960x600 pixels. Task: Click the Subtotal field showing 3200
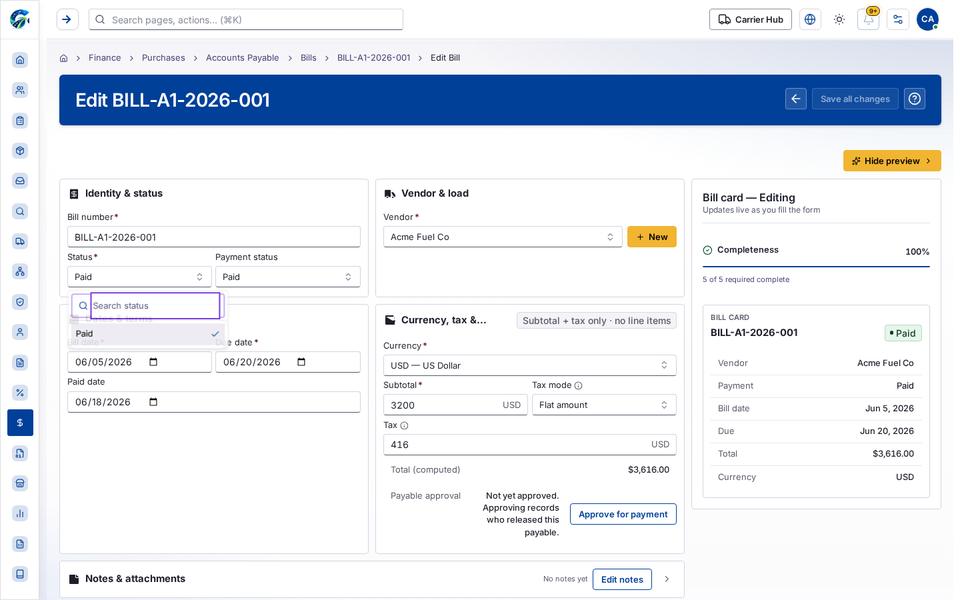pos(455,405)
